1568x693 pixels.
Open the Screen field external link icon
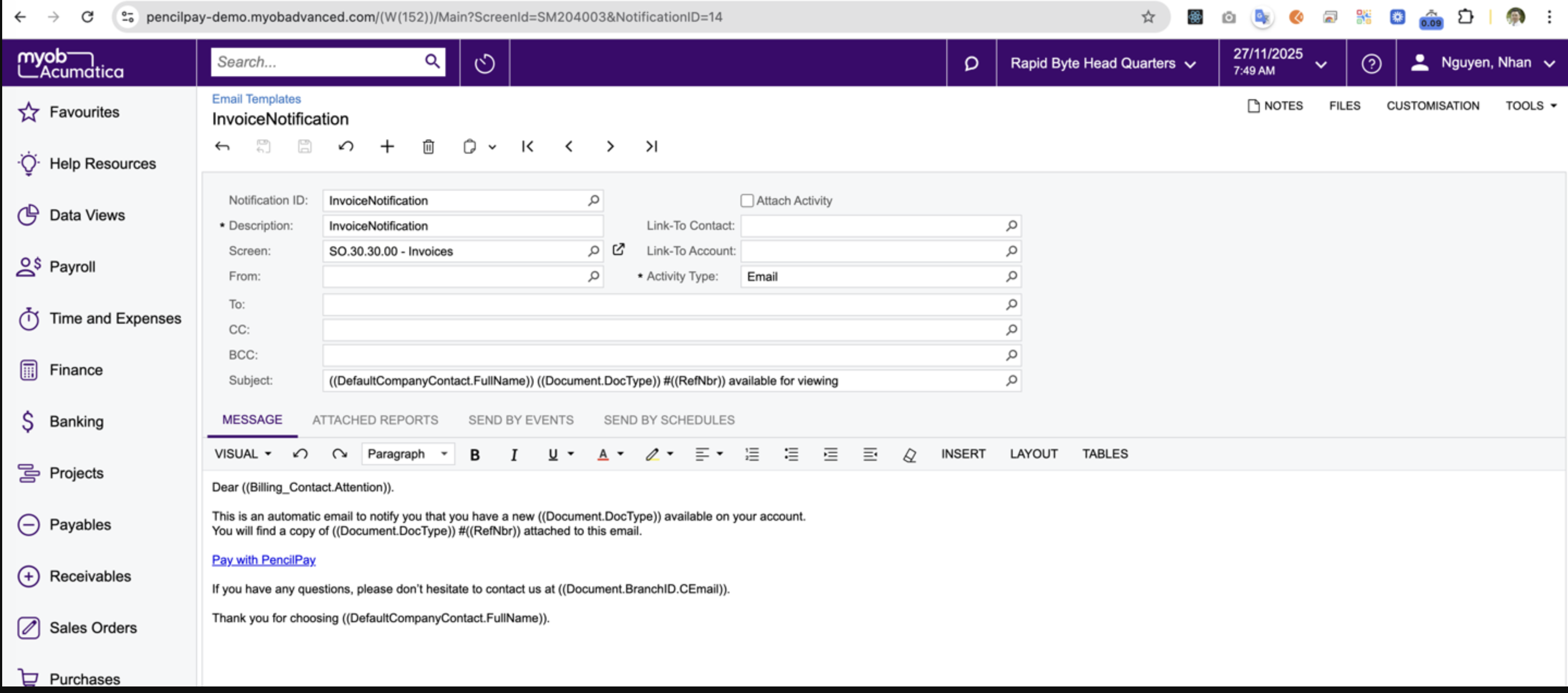[618, 250]
